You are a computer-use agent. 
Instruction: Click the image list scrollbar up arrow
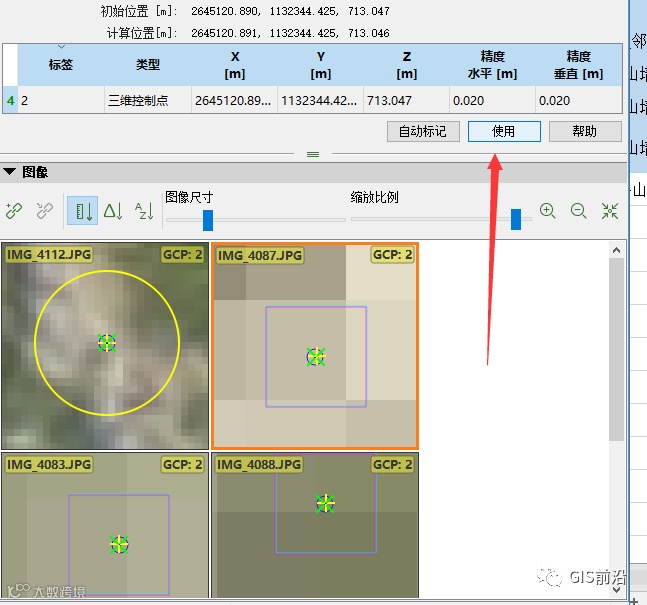click(616, 250)
